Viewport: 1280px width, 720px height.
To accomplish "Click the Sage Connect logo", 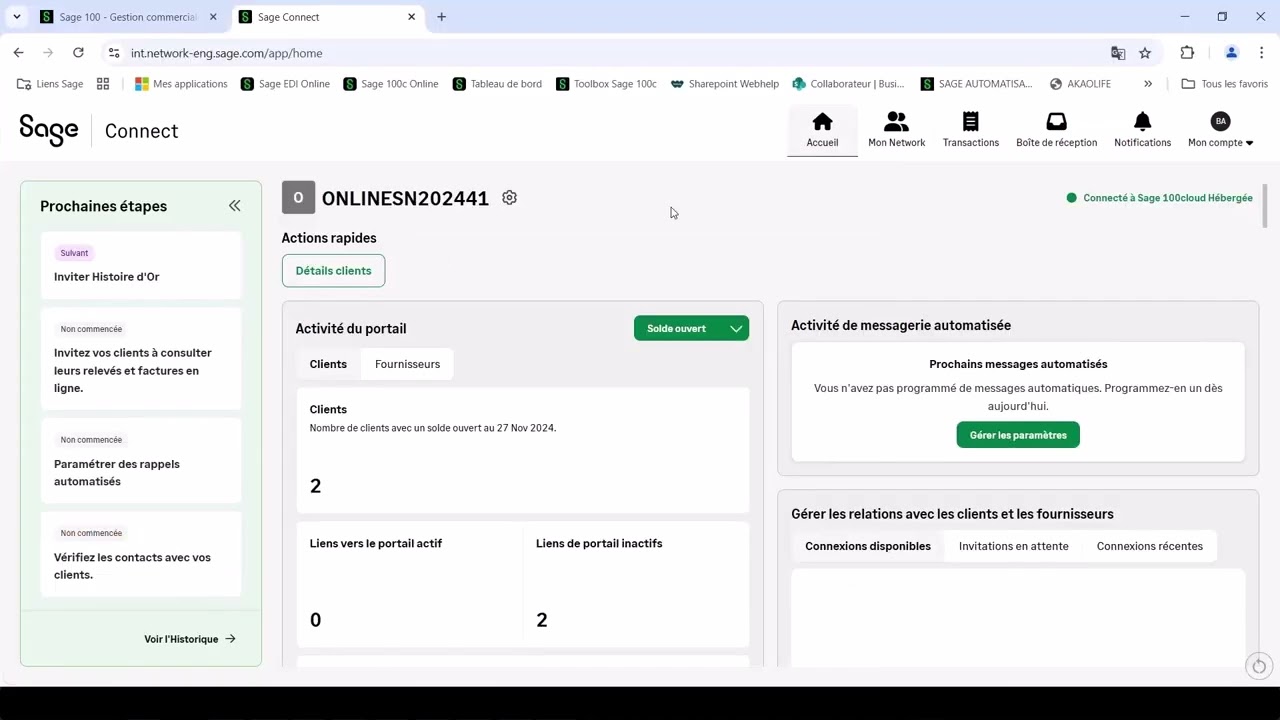I will (99, 130).
